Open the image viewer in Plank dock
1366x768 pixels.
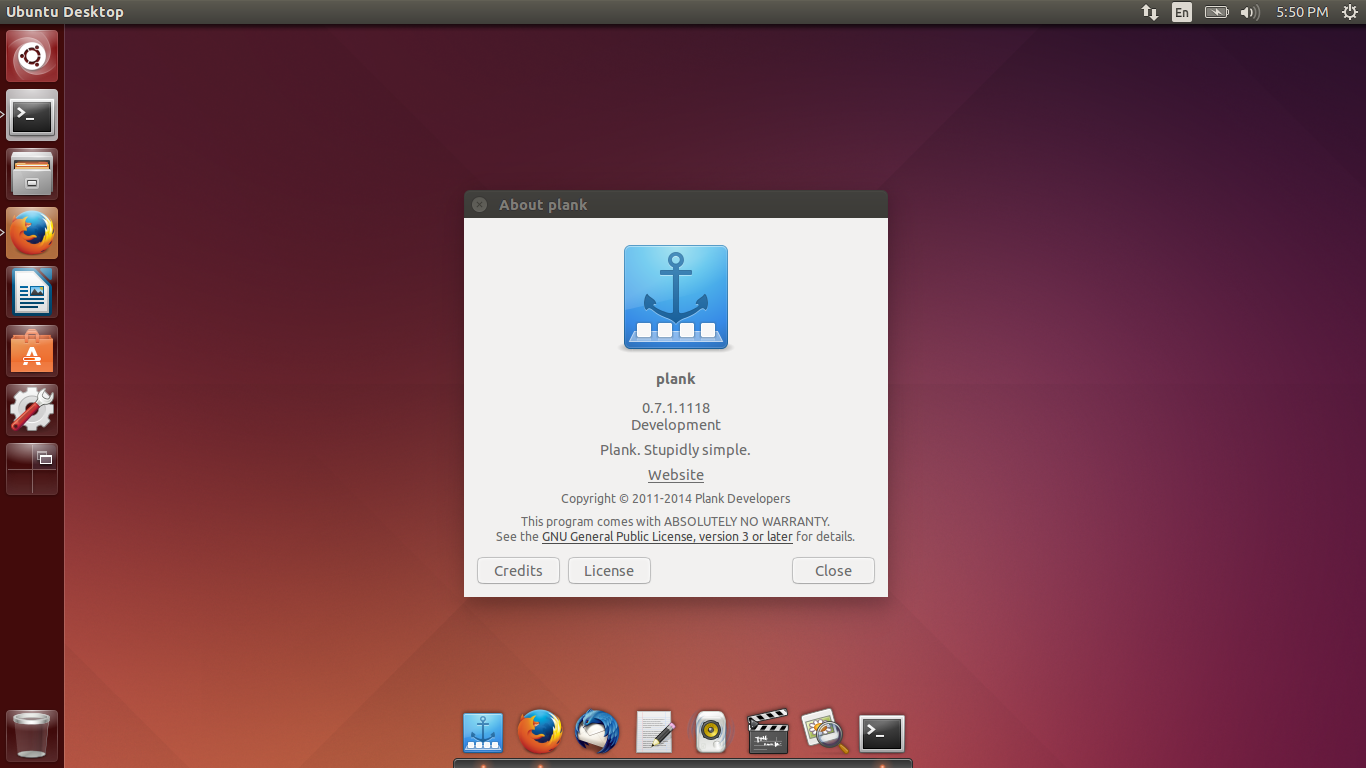click(825, 732)
